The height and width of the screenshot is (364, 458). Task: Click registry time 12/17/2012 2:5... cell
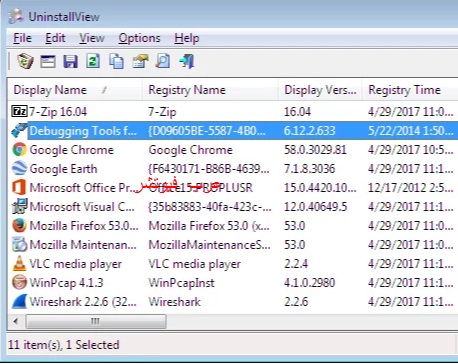click(x=411, y=188)
